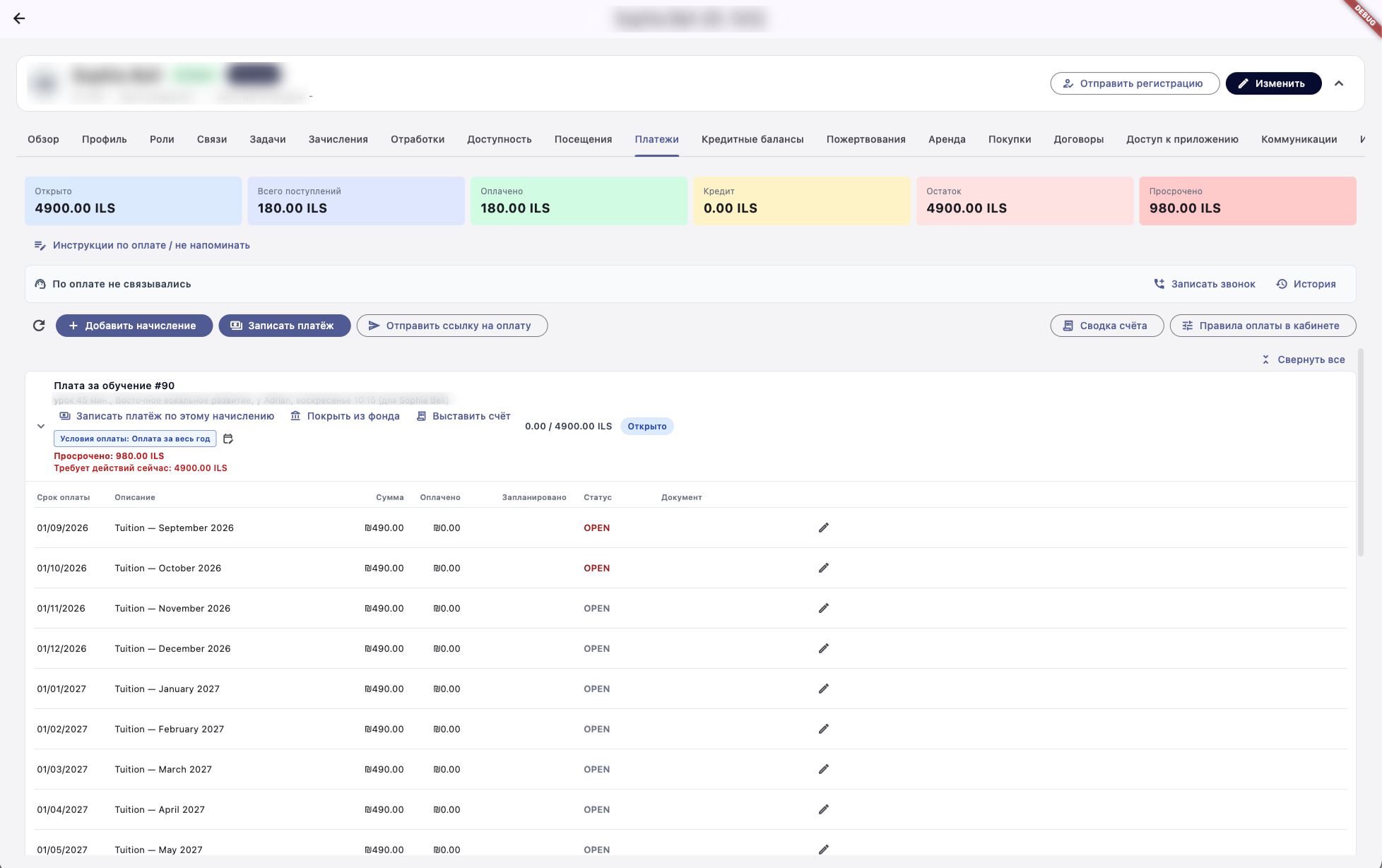Click Записать платёж по этому начислению
The width and height of the screenshot is (1382, 868).
[167, 416]
